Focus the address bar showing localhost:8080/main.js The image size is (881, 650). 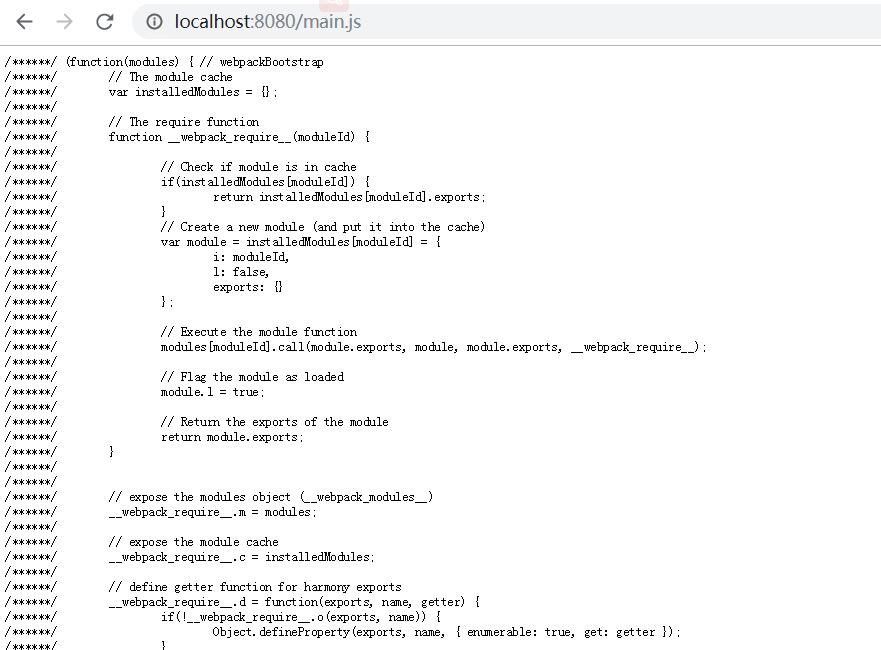506,22
